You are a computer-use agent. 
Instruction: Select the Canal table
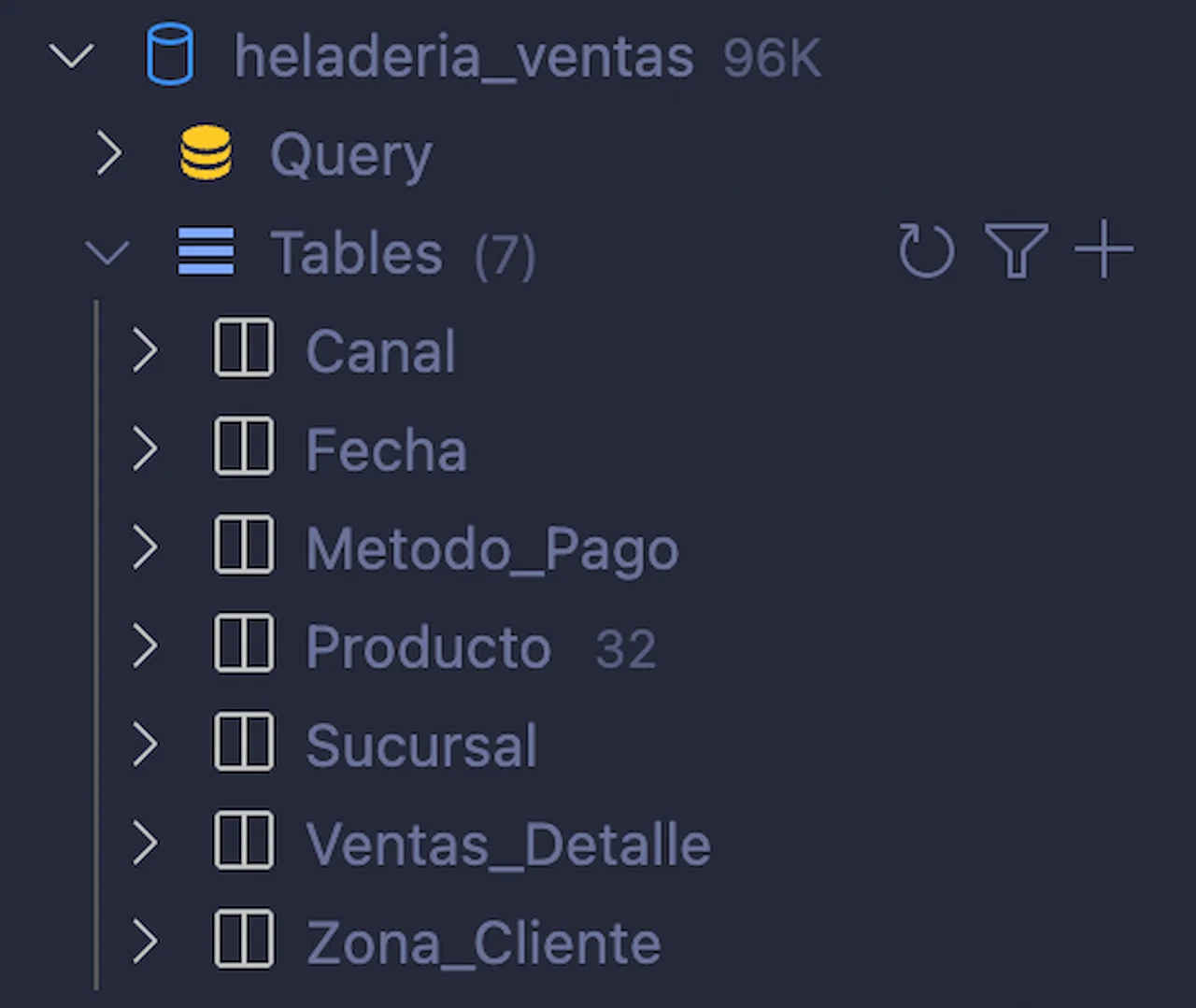[x=380, y=350]
